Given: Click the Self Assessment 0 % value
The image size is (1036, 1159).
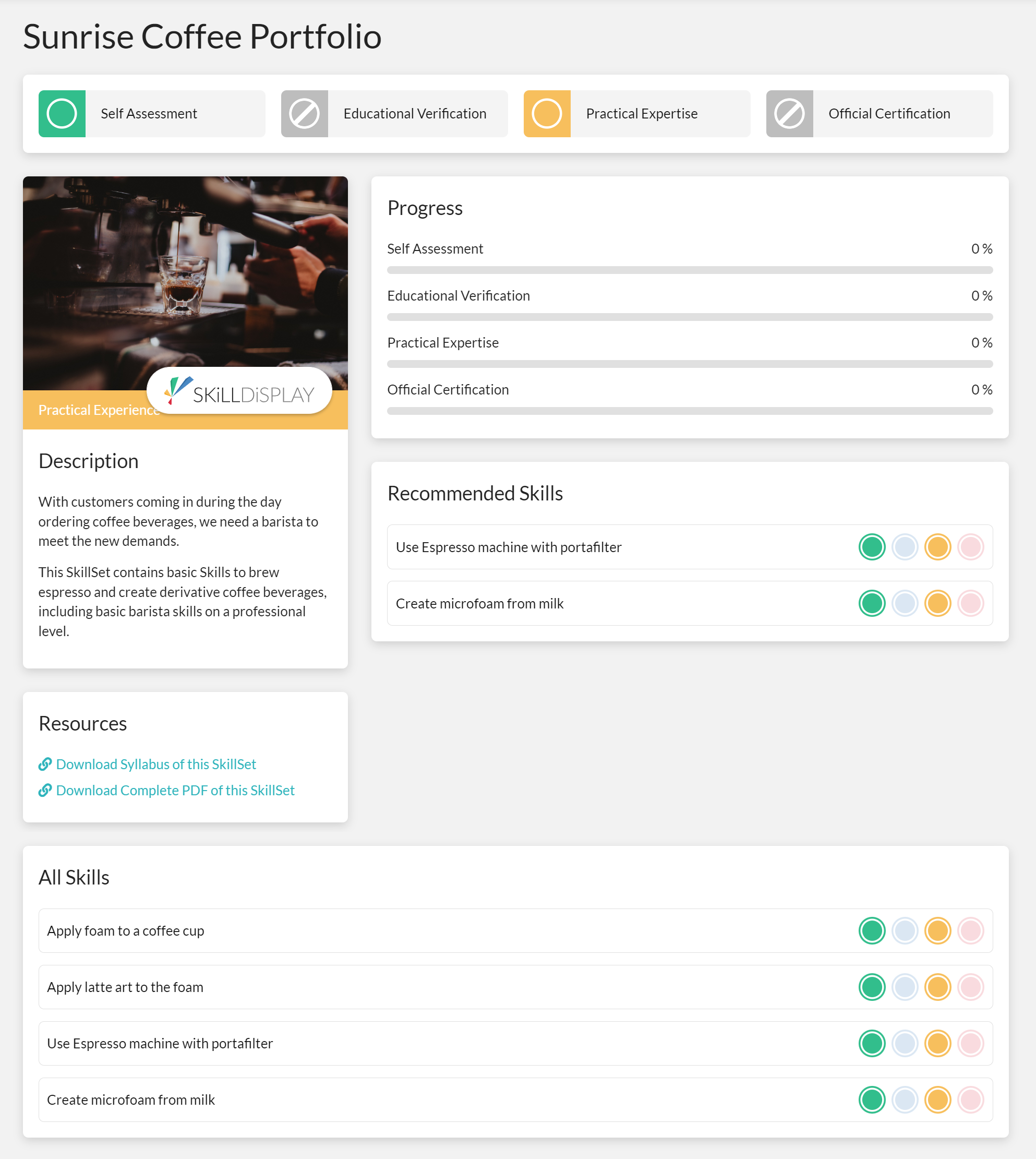Looking at the screenshot, I should pos(981,249).
